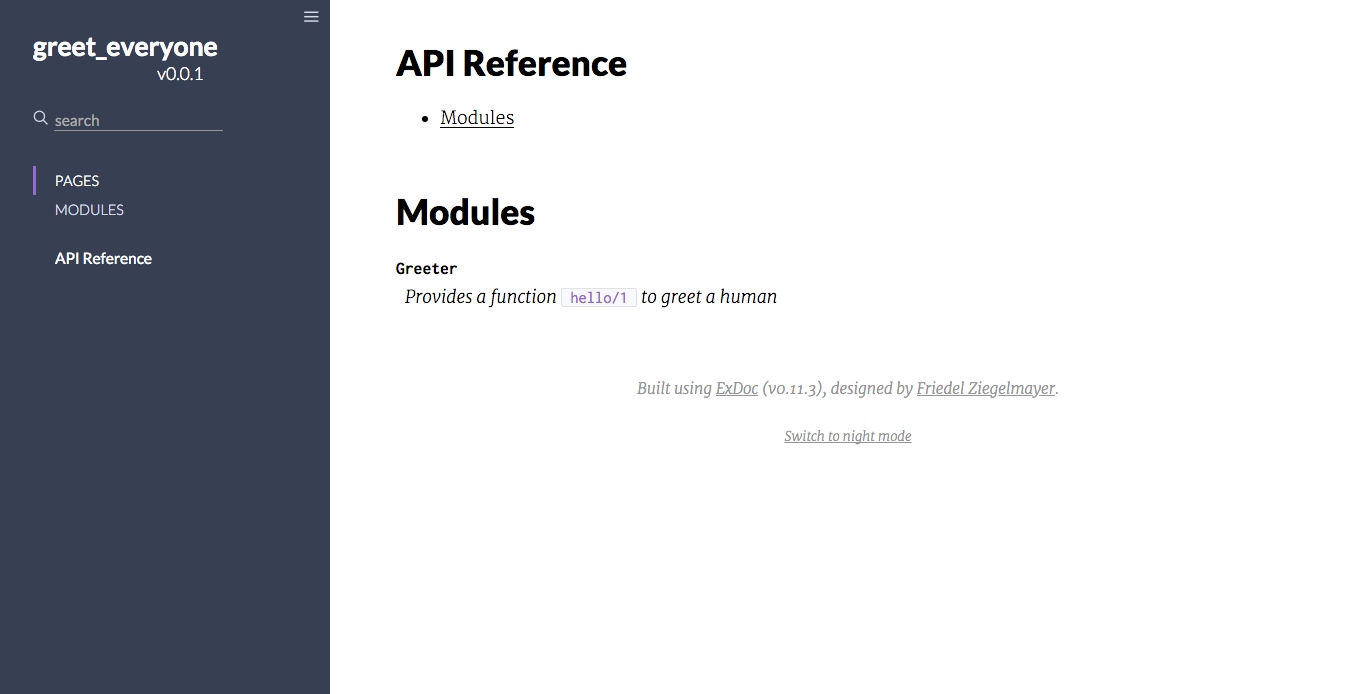This screenshot has width=1366, height=694.
Task: Follow the Modules link in bullet list
Action: click(477, 117)
